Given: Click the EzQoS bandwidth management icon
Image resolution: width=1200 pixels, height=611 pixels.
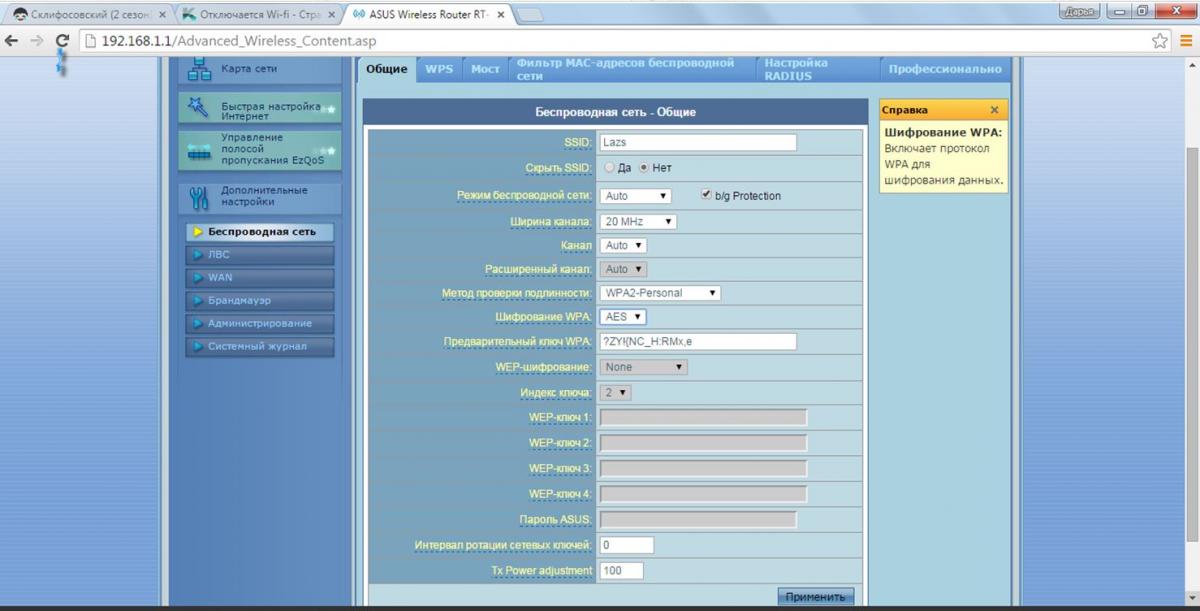Looking at the screenshot, I should pyautogui.click(x=199, y=150).
